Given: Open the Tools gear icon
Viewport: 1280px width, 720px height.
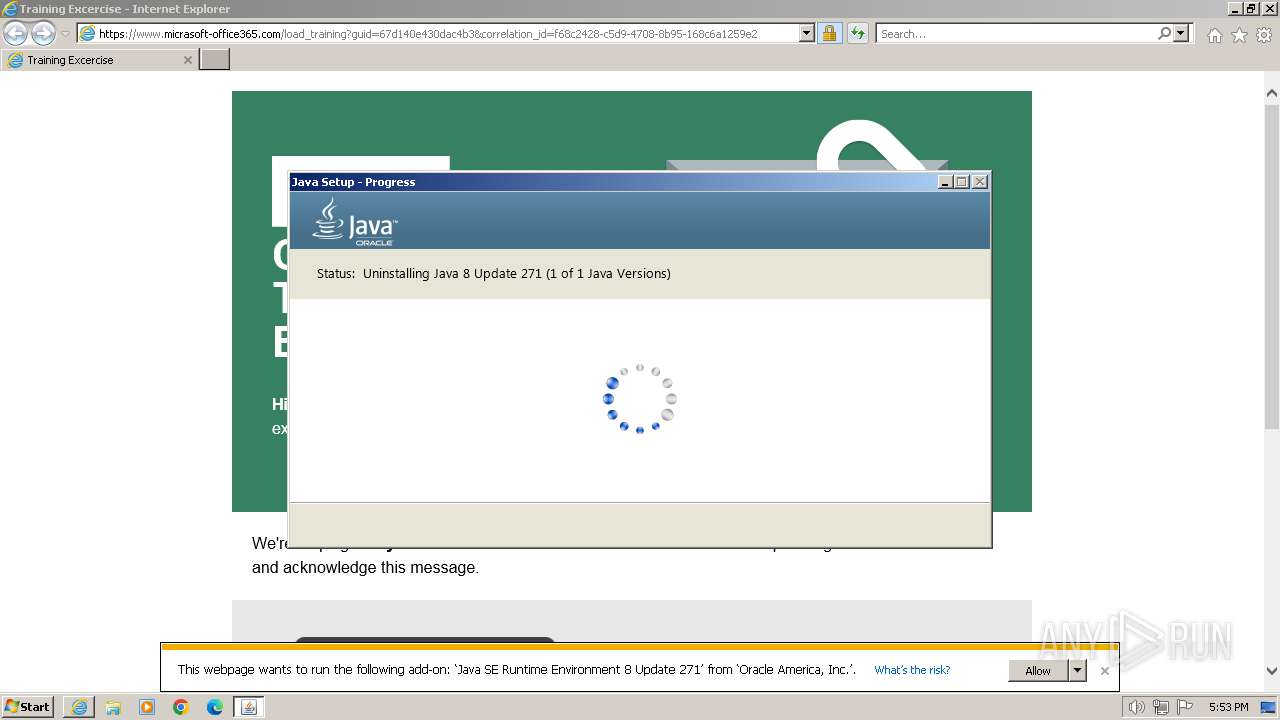Looking at the screenshot, I should (1264, 35).
